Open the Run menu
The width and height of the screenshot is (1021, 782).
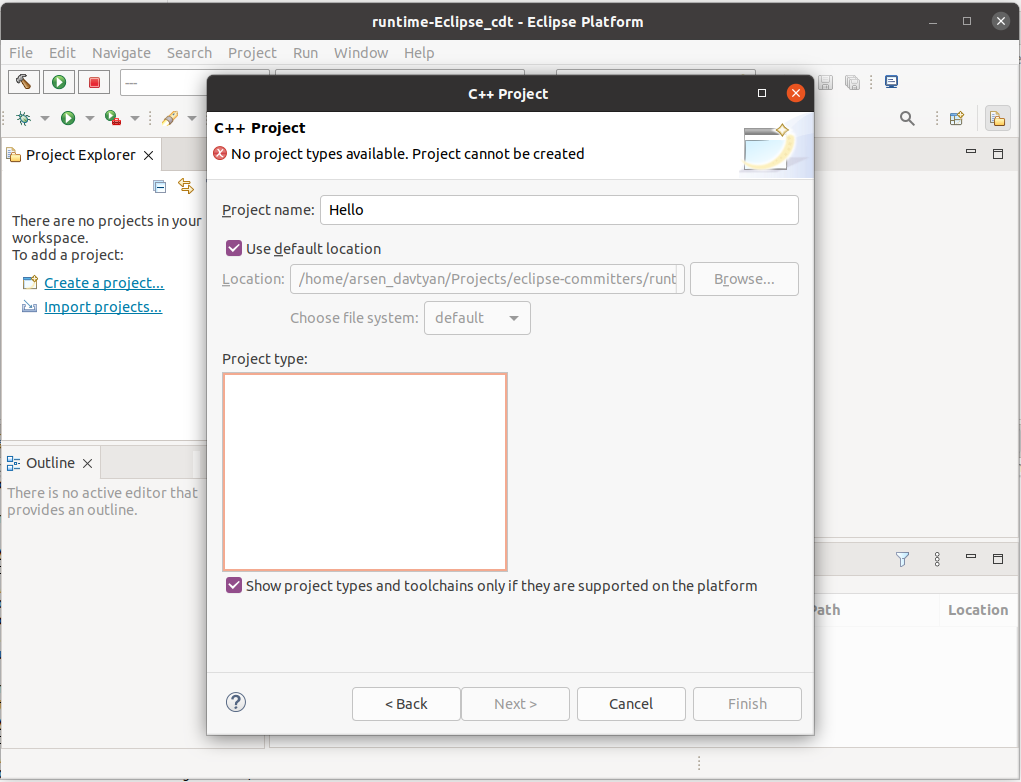tap(305, 53)
